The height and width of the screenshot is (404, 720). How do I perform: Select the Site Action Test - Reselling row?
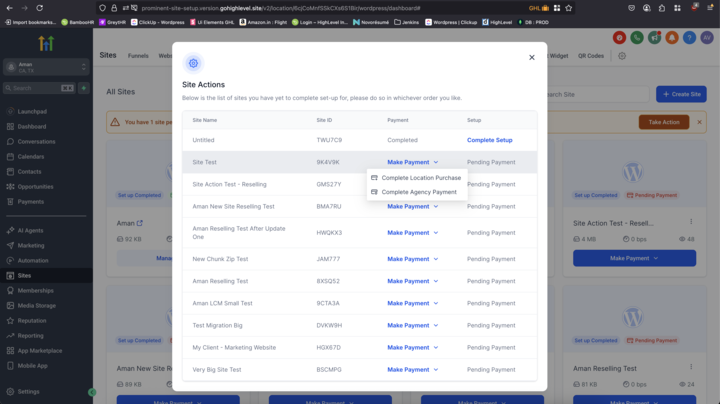(360, 185)
